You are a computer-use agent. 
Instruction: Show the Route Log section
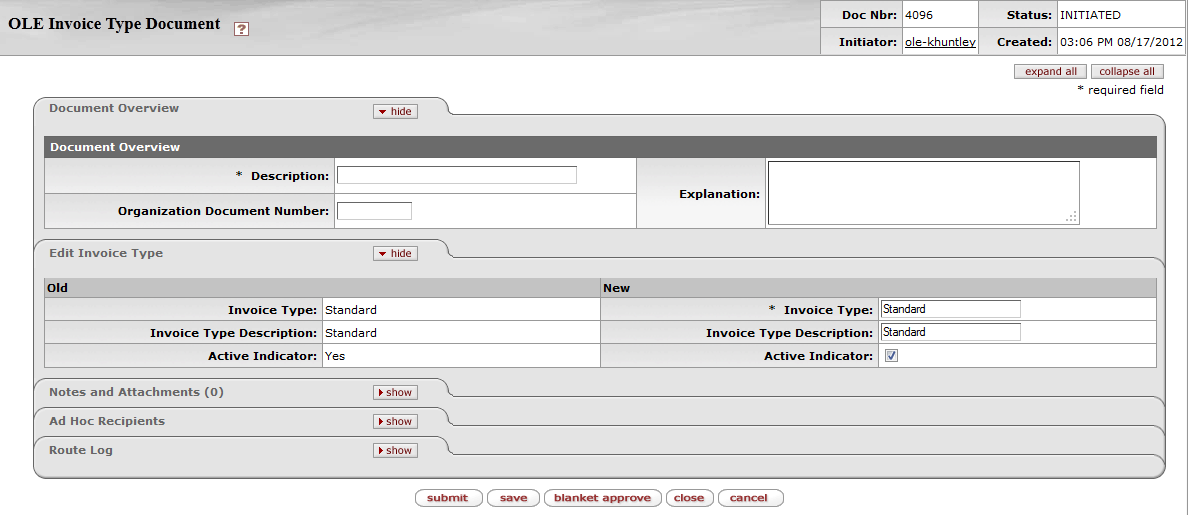point(395,450)
